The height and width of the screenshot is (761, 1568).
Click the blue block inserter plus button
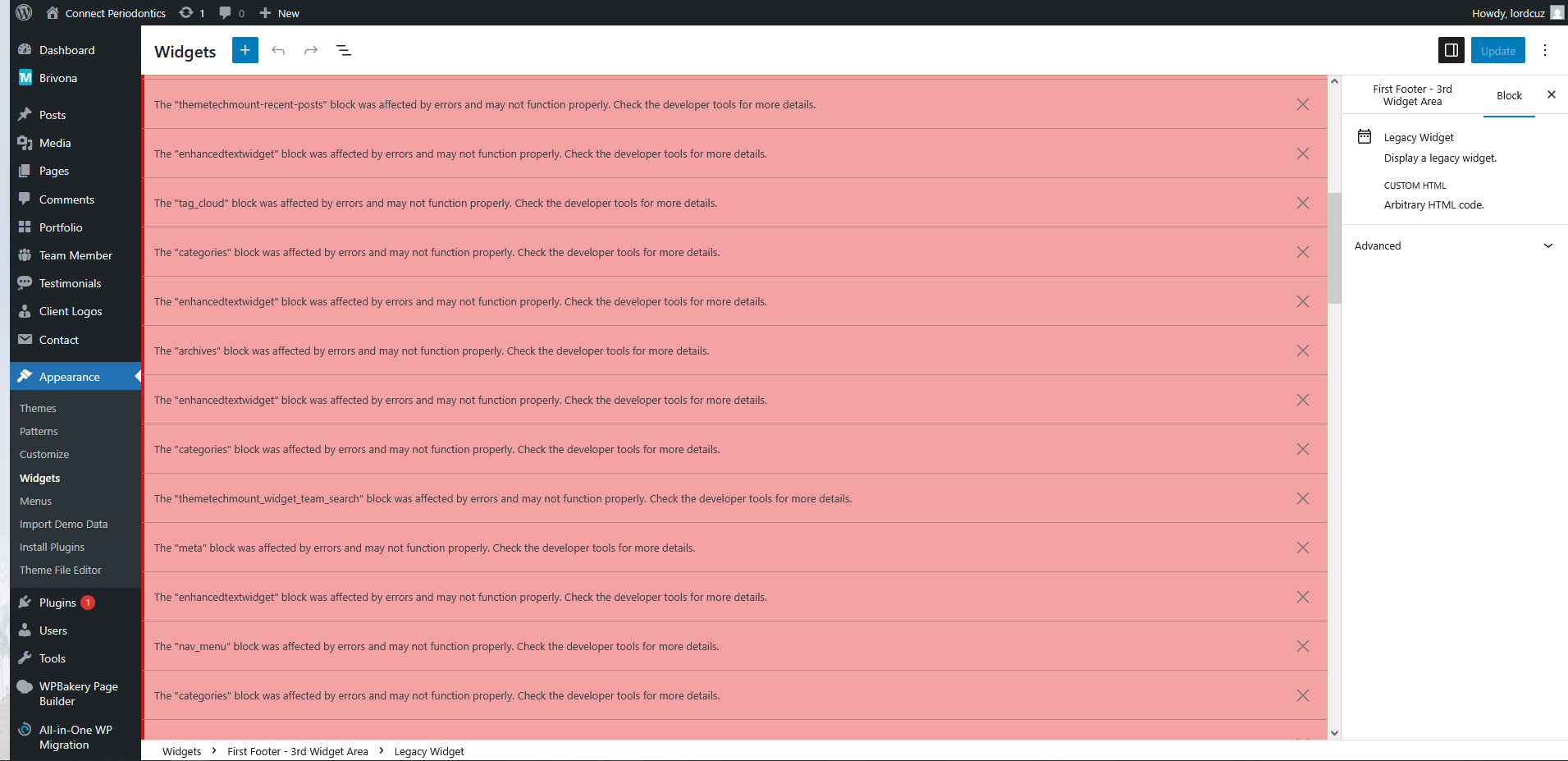pos(245,50)
